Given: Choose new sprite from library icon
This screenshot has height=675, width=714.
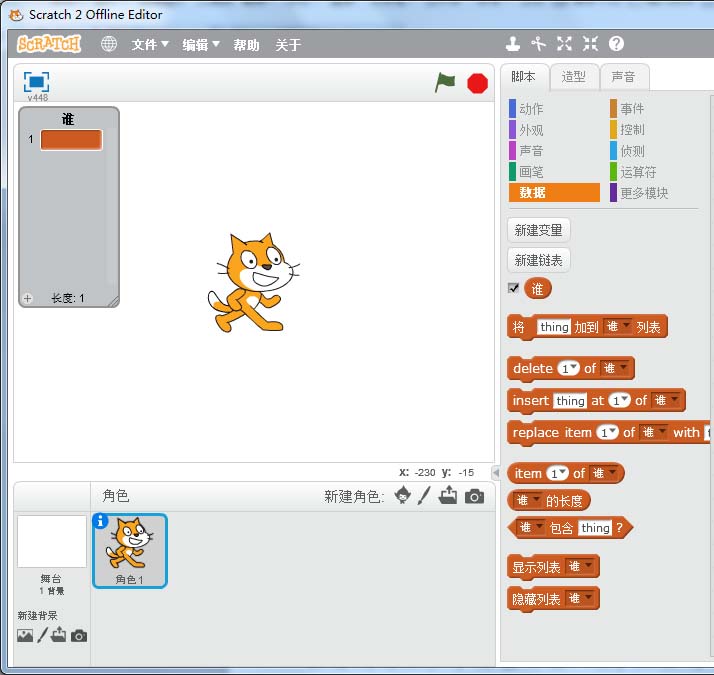Looking at the screenshot, I should pyautogui.click(x=402, y=495).
